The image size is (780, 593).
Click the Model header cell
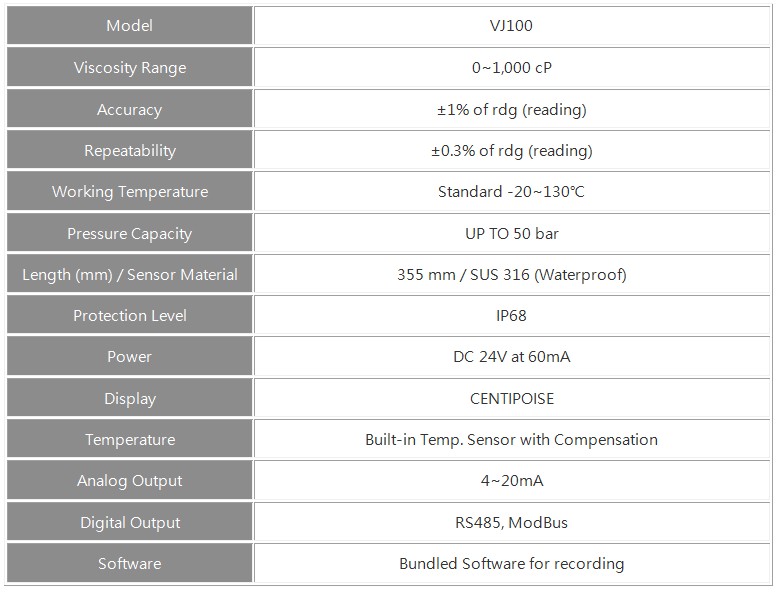(129, 25)
